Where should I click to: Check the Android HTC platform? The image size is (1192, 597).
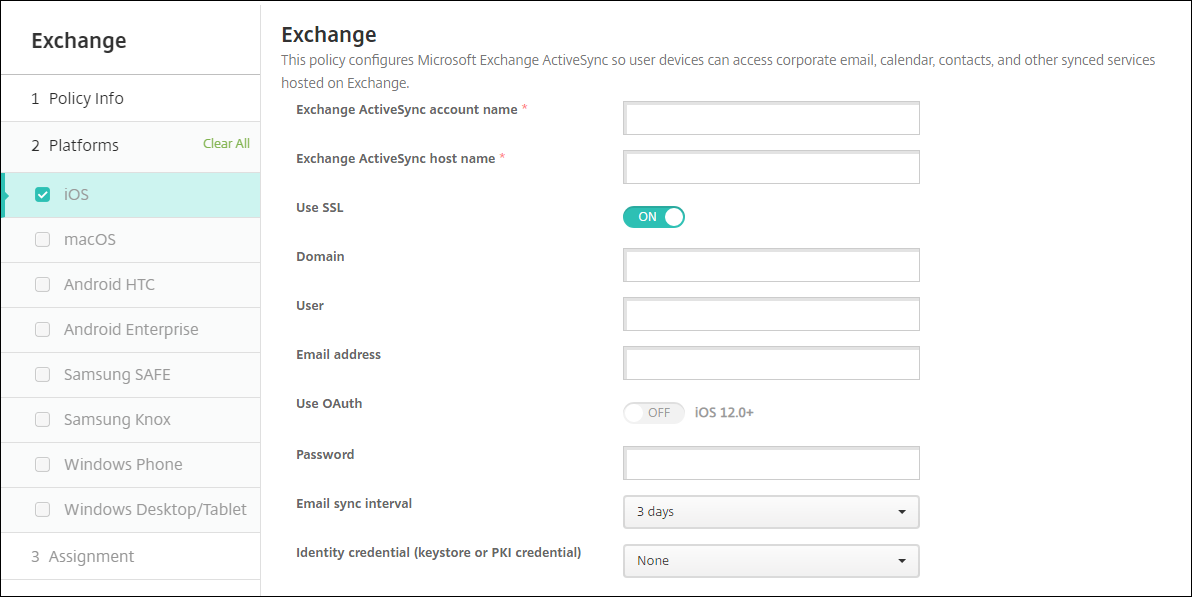43,285
